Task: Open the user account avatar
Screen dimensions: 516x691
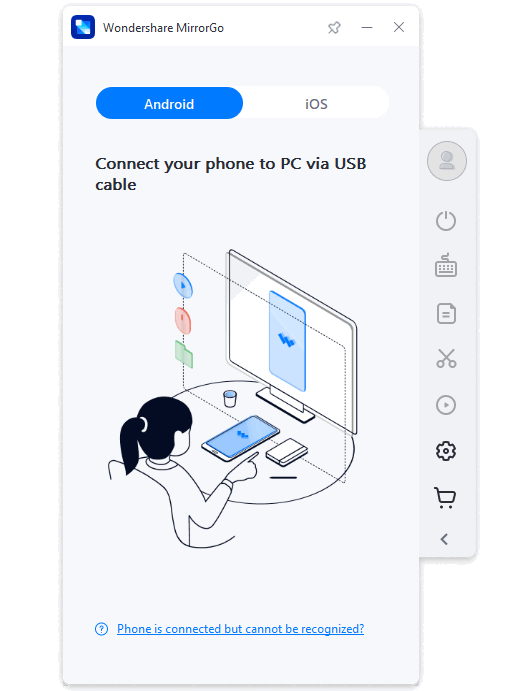Action: coord(447,161)
